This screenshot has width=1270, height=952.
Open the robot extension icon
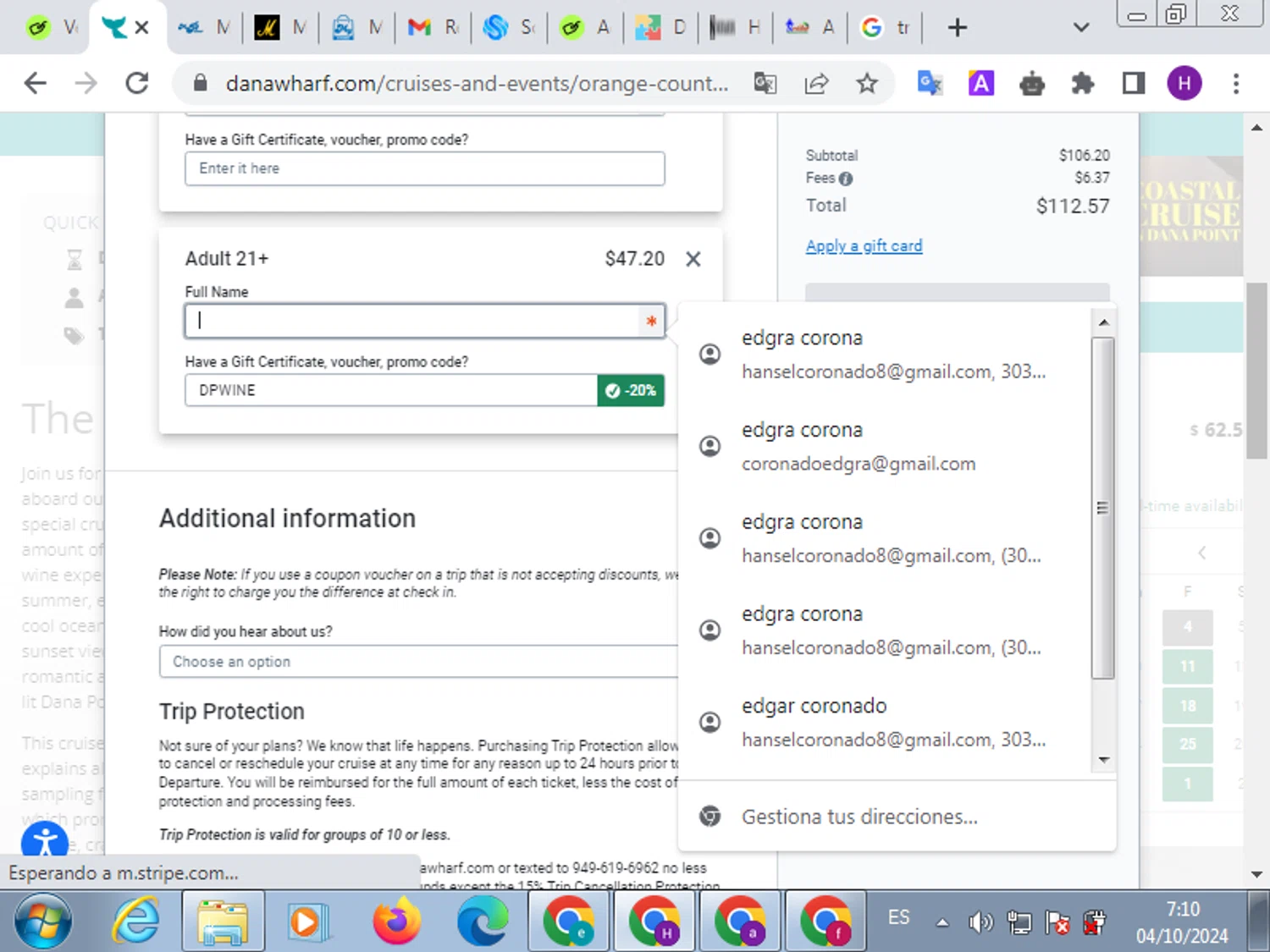point(1032,83)
